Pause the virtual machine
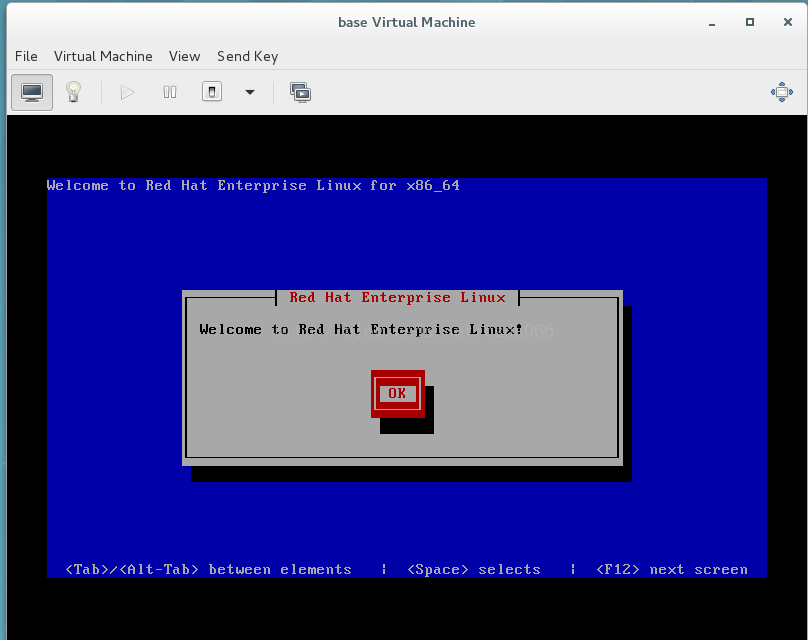The height and width of the screenshot is (640, 808). coord(170,92)
